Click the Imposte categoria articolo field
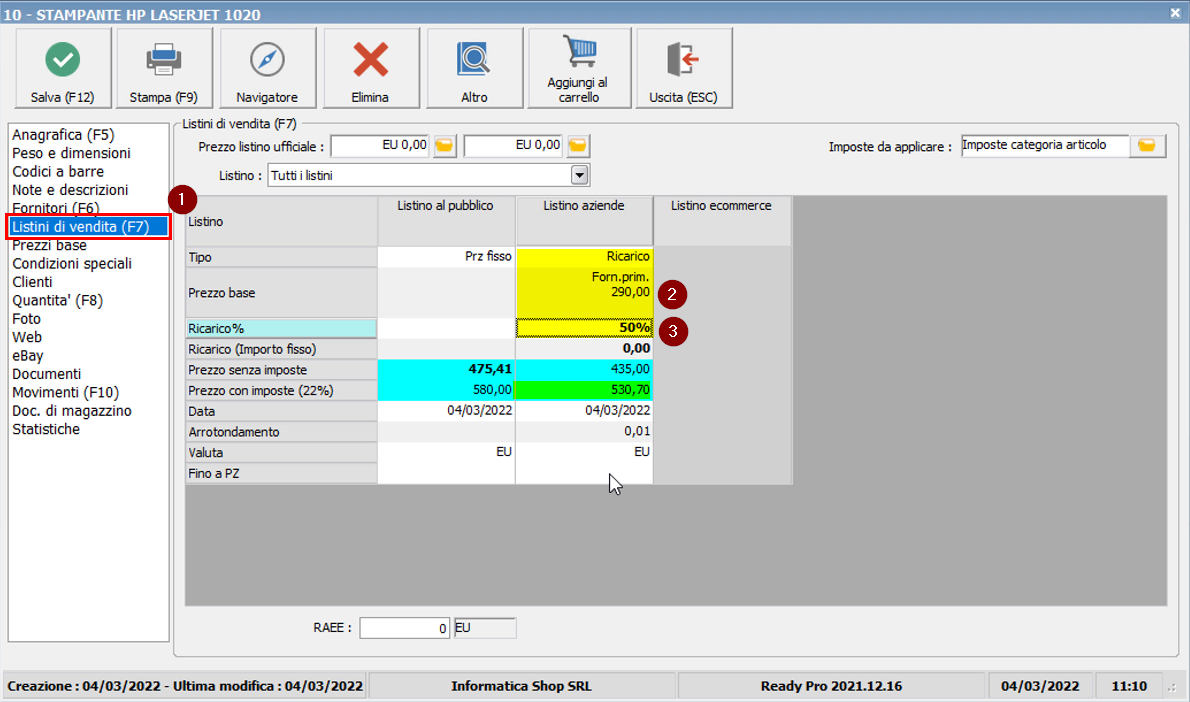The height and width of the screenshot is (702, 1190). tap(1045, 145)
